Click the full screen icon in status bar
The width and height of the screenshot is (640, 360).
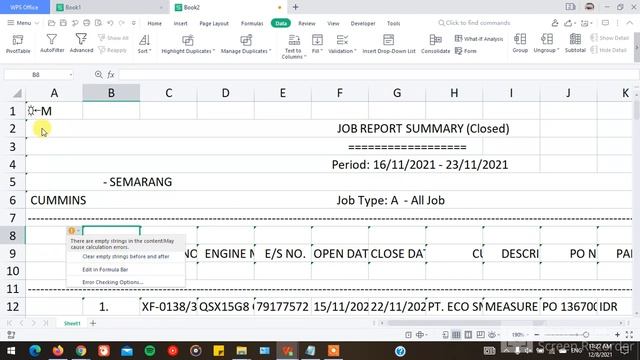[x=629, y=335]
